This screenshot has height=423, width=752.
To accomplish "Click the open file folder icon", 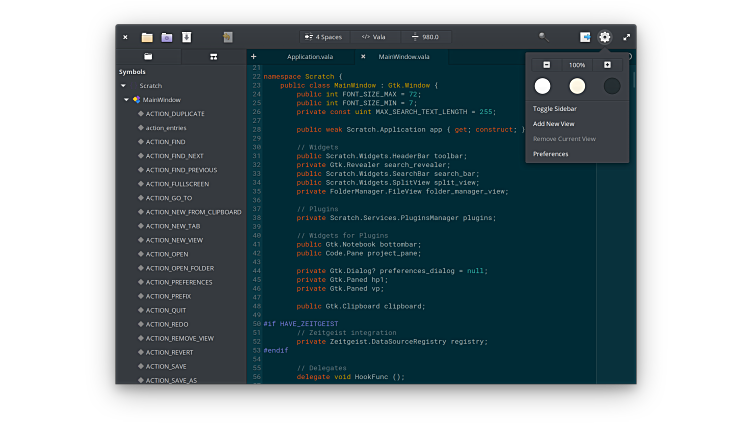I will (147, 37).
